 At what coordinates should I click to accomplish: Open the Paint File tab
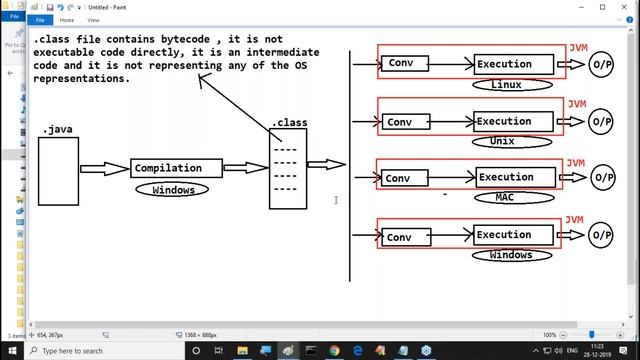click(40, 20)
